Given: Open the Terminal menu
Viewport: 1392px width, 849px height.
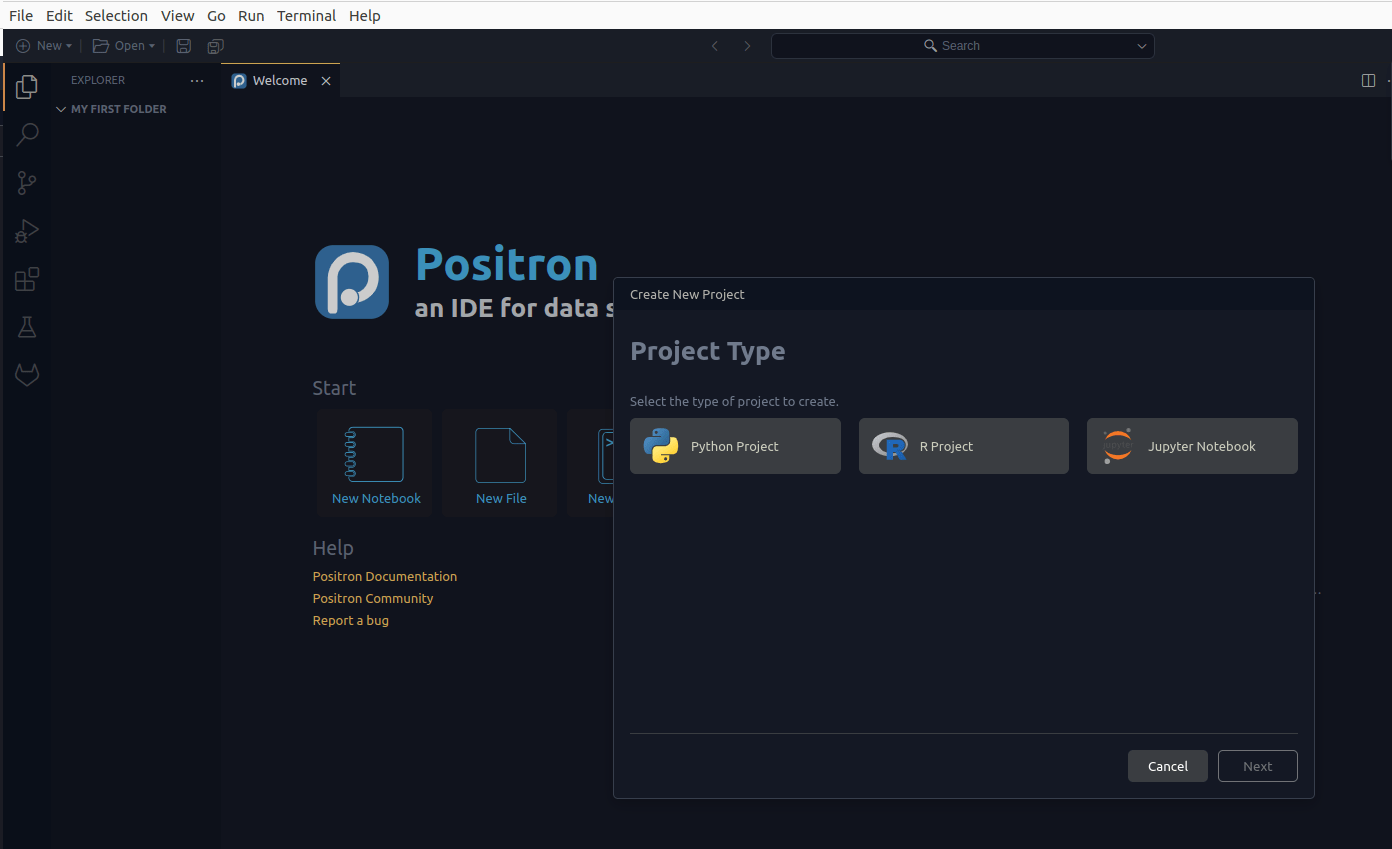Looking at the screenshot, I should [306, 15].
